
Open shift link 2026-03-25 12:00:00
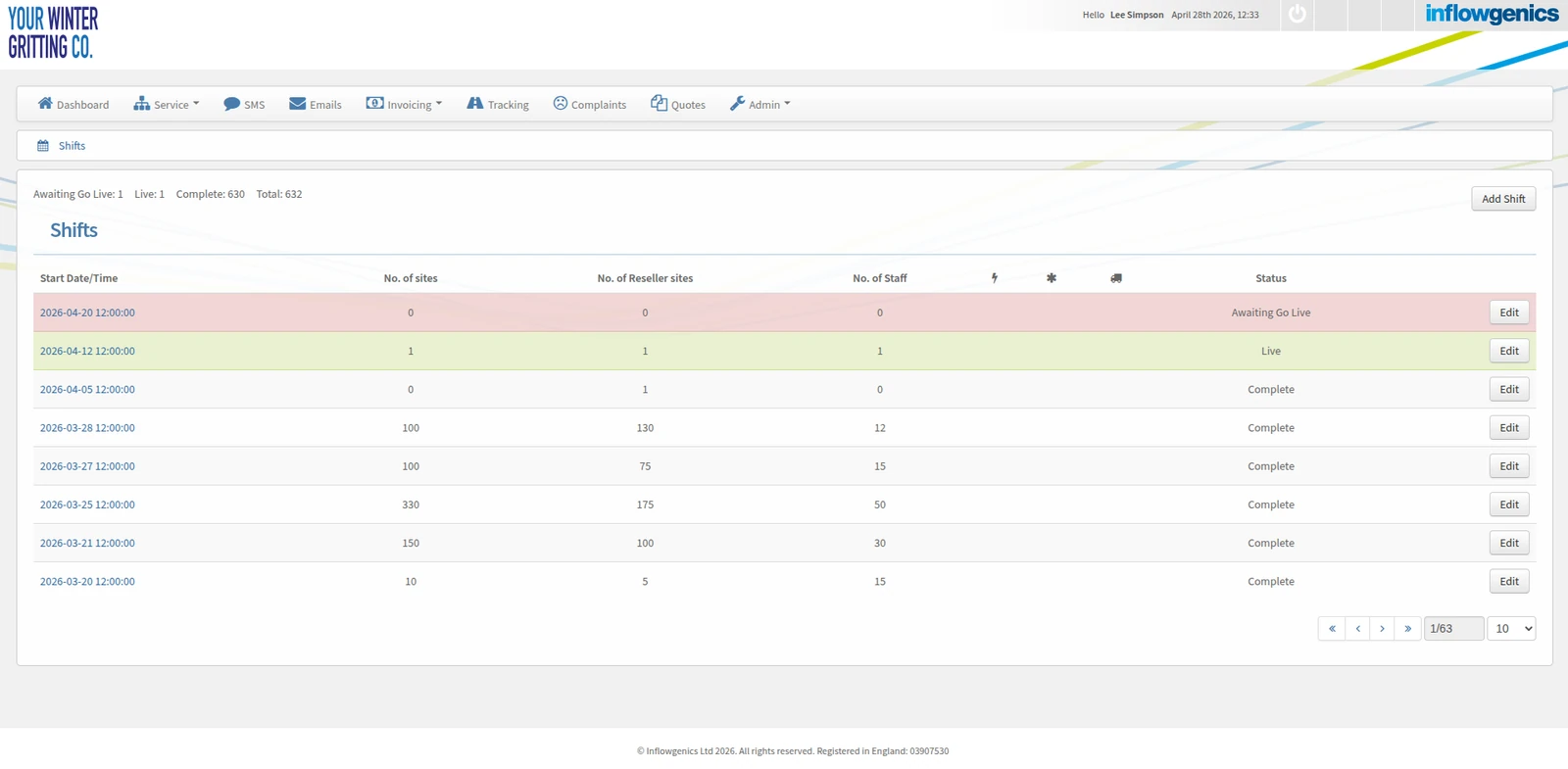[x=87, y=505]
